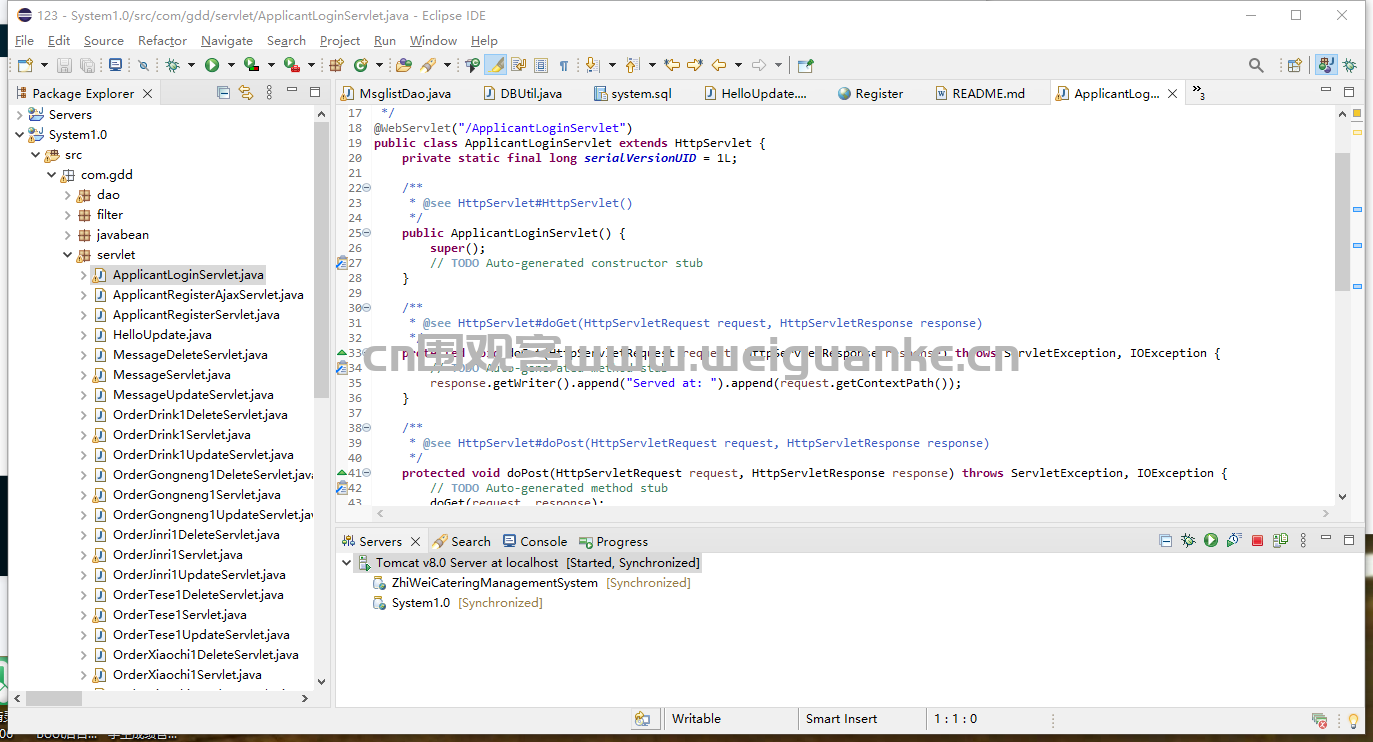The image size is (1373, 742).
Task: Click Collapse All icon in Servers view
Action: pyautogui.click(x=1165, y=541)
